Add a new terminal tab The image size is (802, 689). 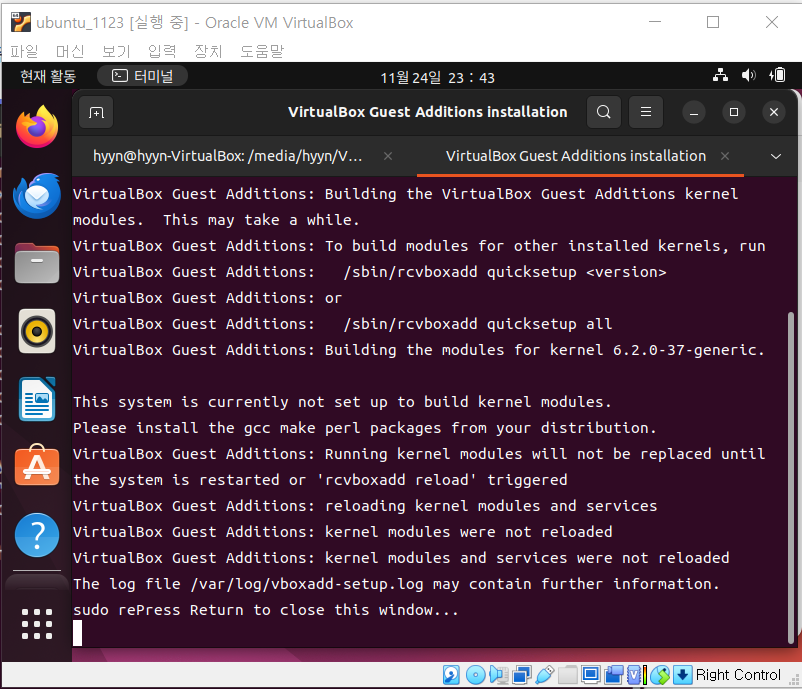[96, 112]
